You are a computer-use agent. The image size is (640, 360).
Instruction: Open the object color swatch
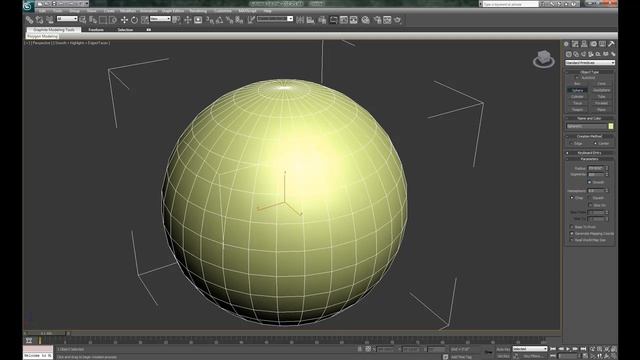pyautogui.click(x=611, y=127)
